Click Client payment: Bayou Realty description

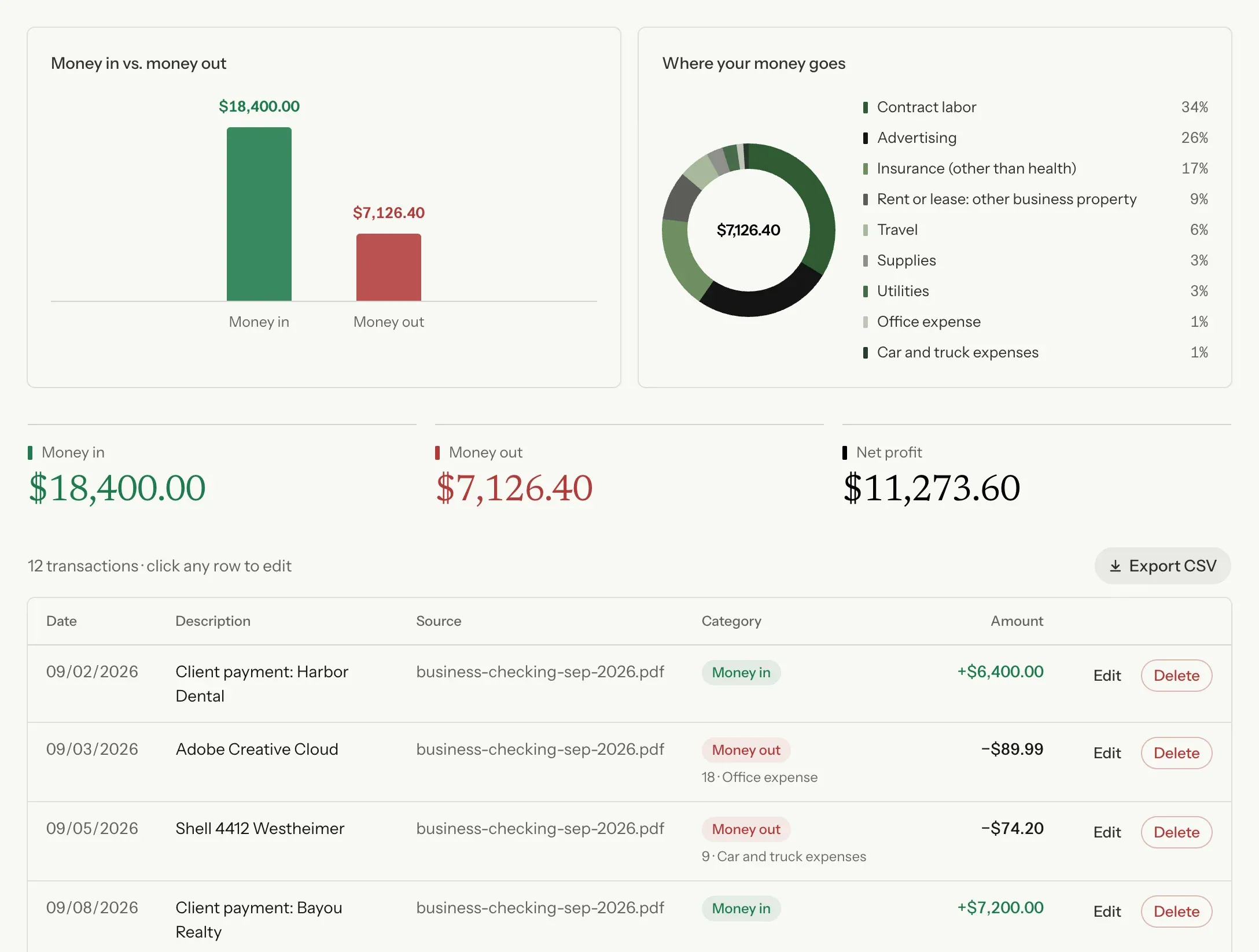tap(259, 920)
